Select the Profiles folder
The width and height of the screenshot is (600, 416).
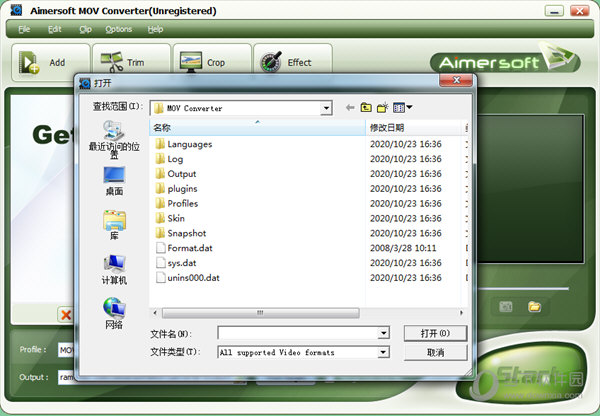[177, 204]
